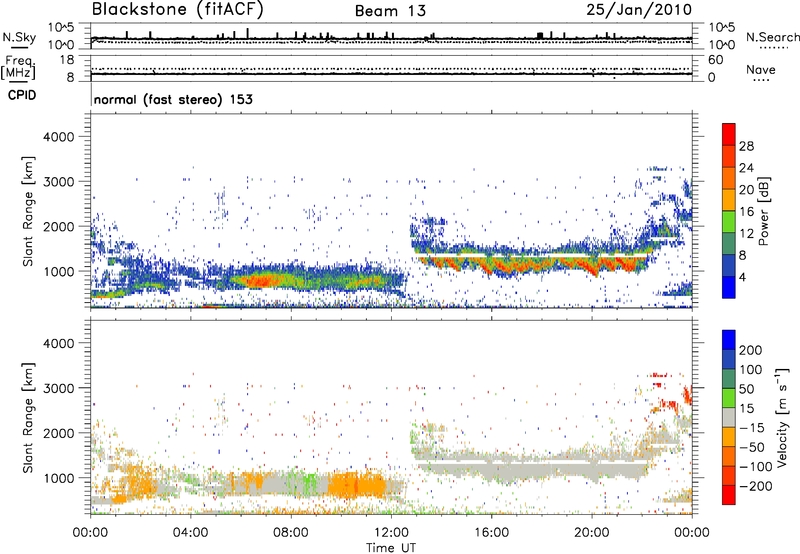This screenshot has height=554, width=800.
Task: Select the 'Freq. [MHz]' axis label
Action: [18, 67]
